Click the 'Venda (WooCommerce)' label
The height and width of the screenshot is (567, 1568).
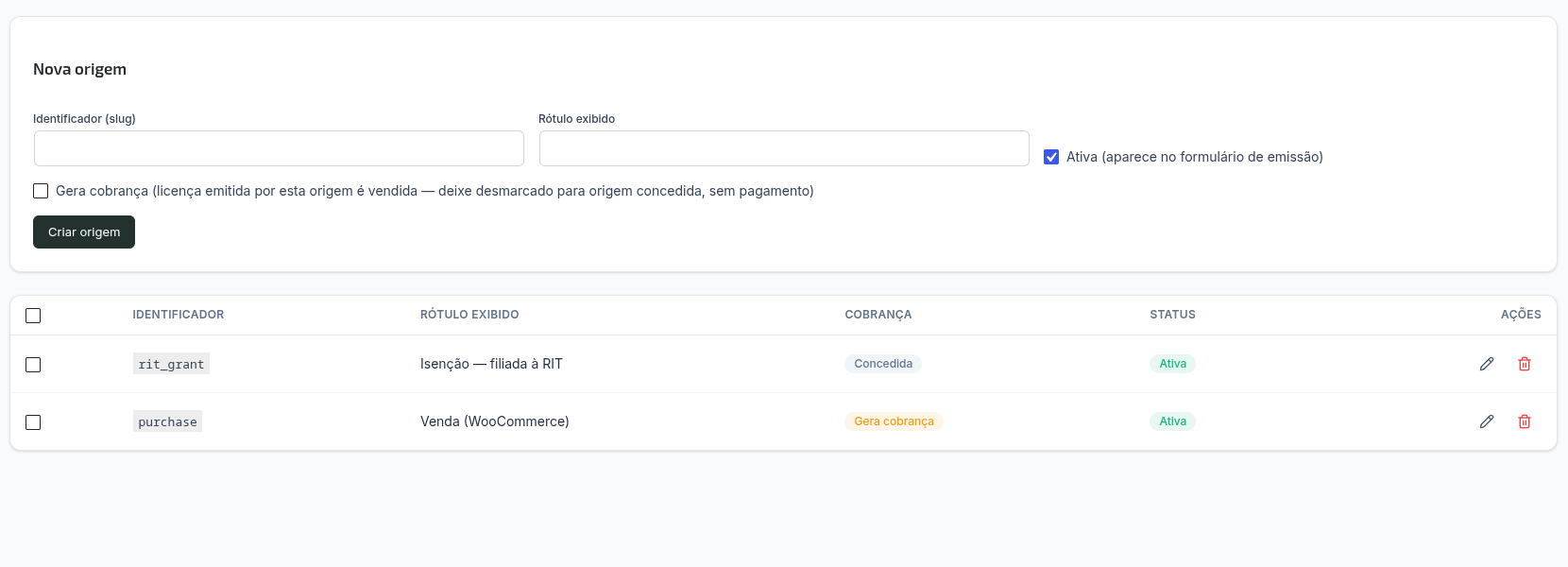click(x=495, y=421)
